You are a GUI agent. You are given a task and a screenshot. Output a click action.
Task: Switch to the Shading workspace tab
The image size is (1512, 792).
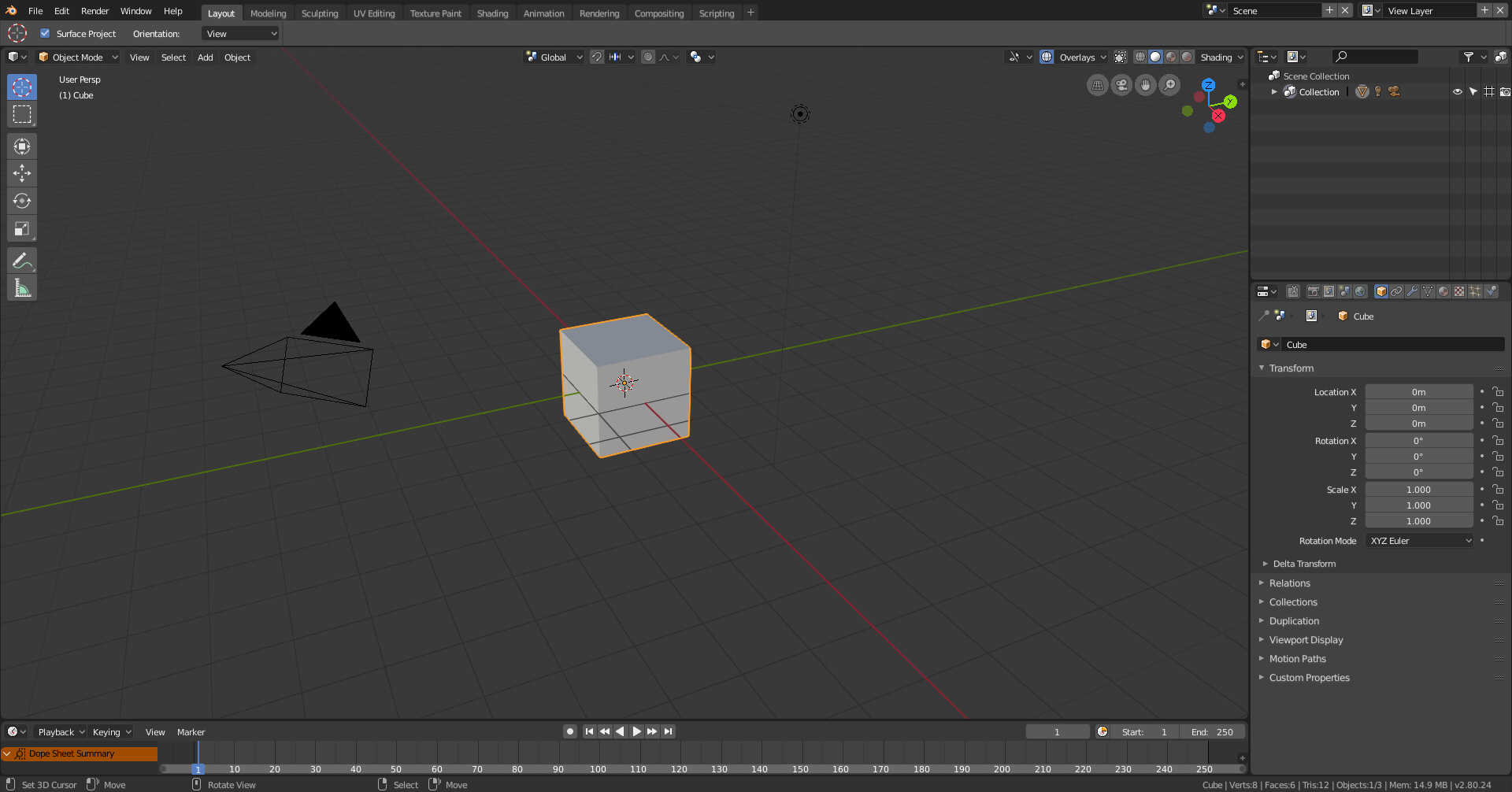coord(492,13)
